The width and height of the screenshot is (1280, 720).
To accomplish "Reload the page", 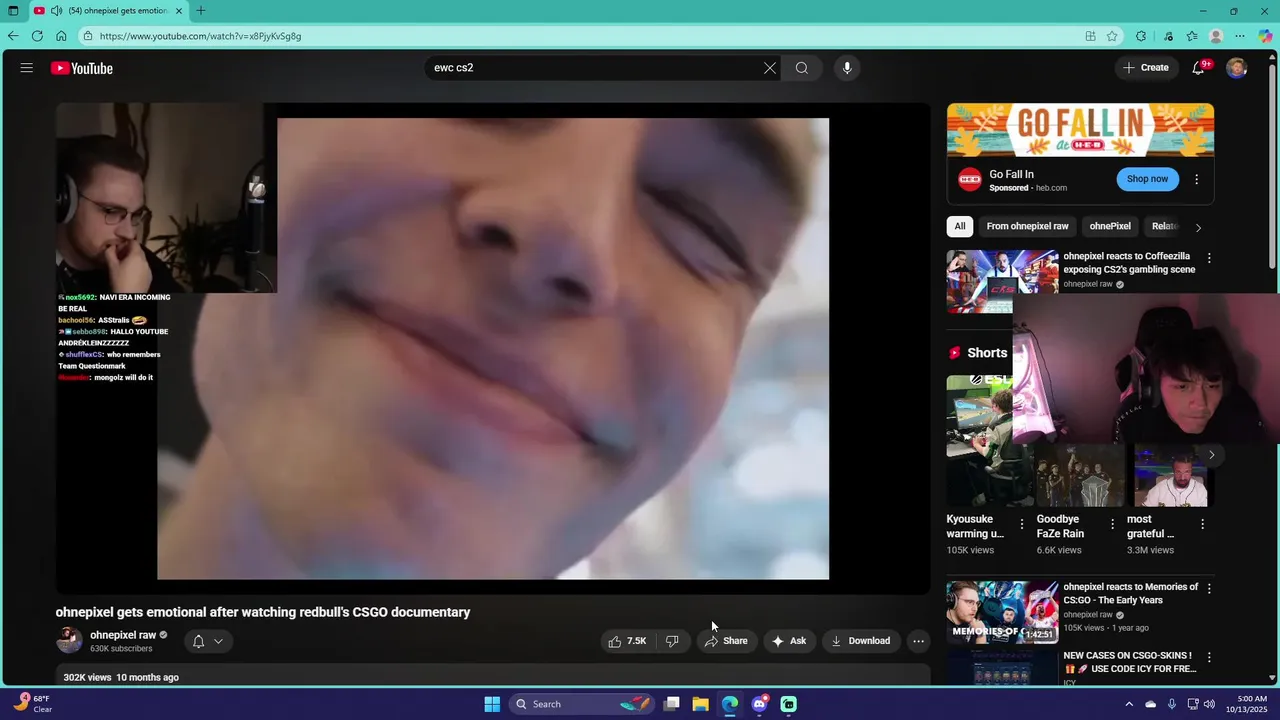I will tap(37, 36).
